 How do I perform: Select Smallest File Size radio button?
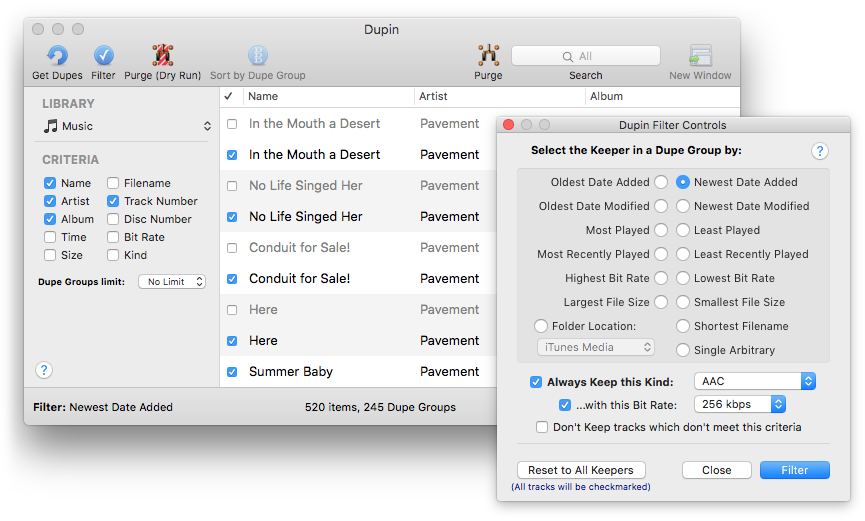click(x=682, y=302)
